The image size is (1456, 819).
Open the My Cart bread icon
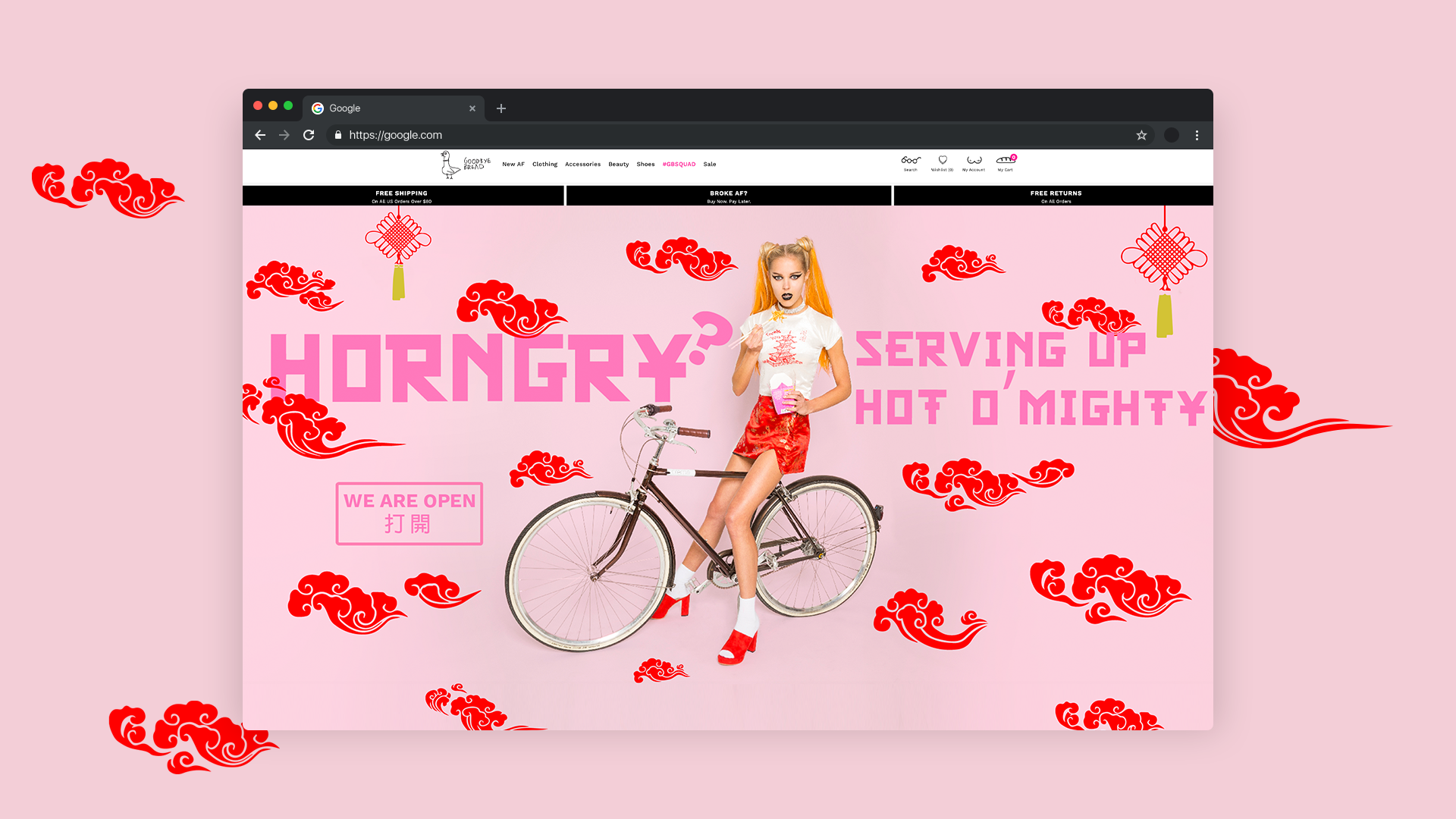(1006, 161)
